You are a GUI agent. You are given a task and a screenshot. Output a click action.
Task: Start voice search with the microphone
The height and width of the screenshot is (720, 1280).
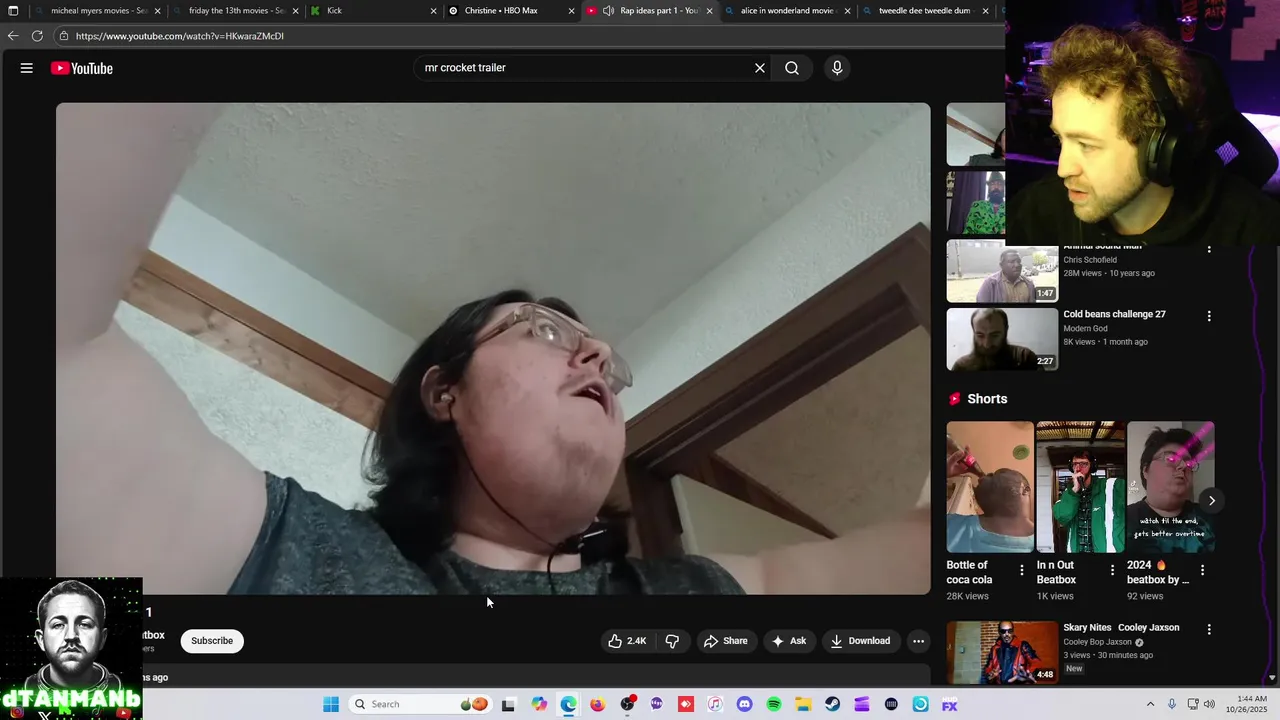[x=837, y=68]
